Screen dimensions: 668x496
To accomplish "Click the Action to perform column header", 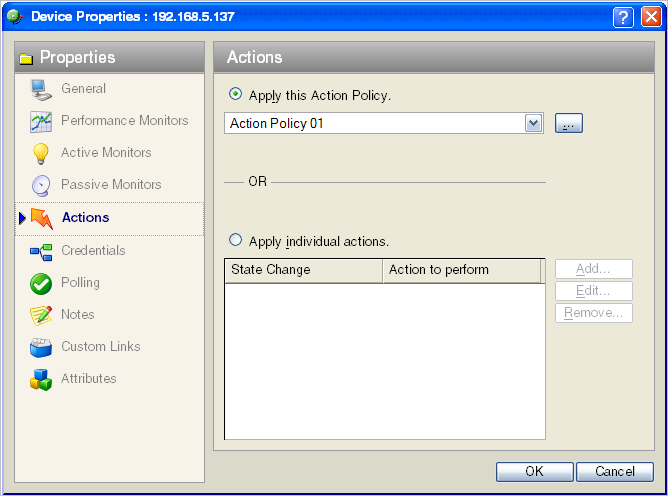I will 462,271.
